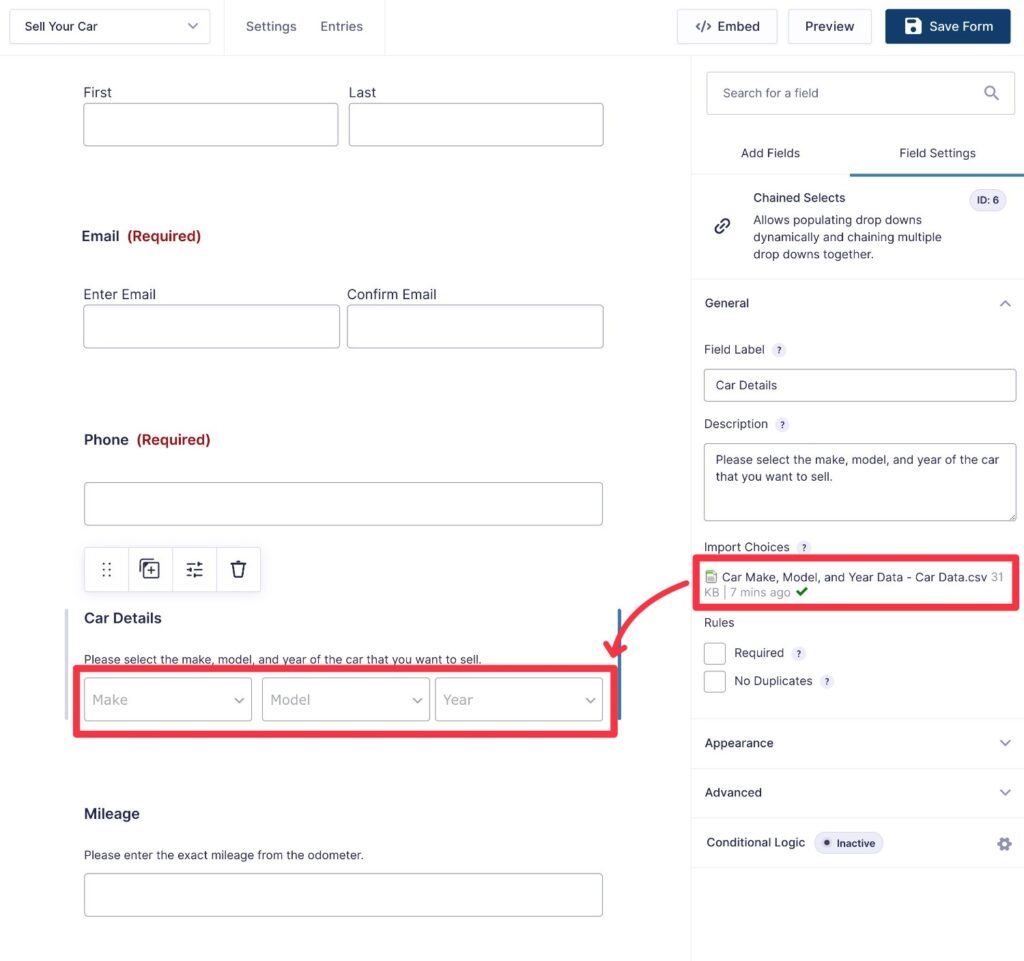This screenshot has width=1024, height=961.
Task: Click help icon beside Import Choices
Action: coord(804,548)
